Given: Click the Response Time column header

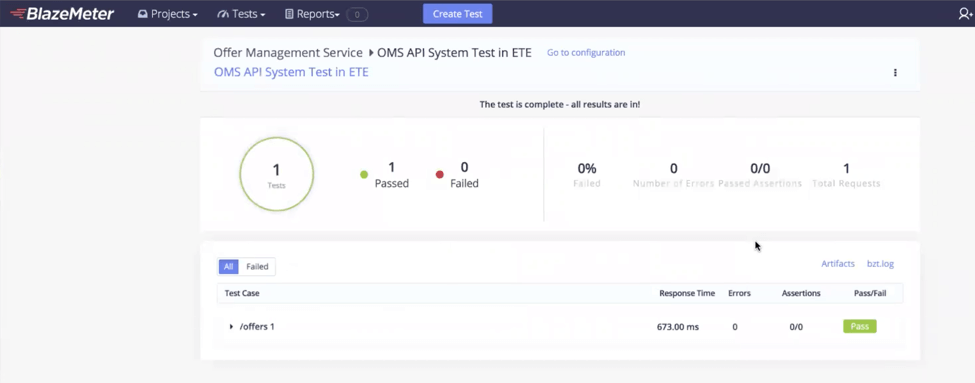Looking at the screenshot, I should [x=687, y=293].
